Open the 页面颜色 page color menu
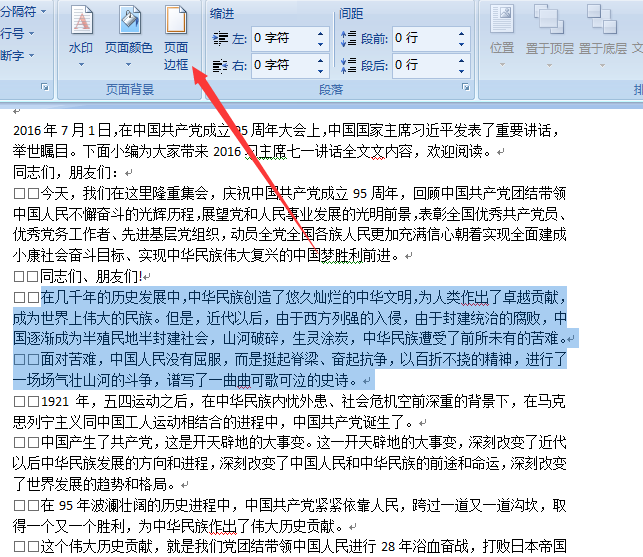This screenshot has height=557, width=643. (x=129, y=37)
